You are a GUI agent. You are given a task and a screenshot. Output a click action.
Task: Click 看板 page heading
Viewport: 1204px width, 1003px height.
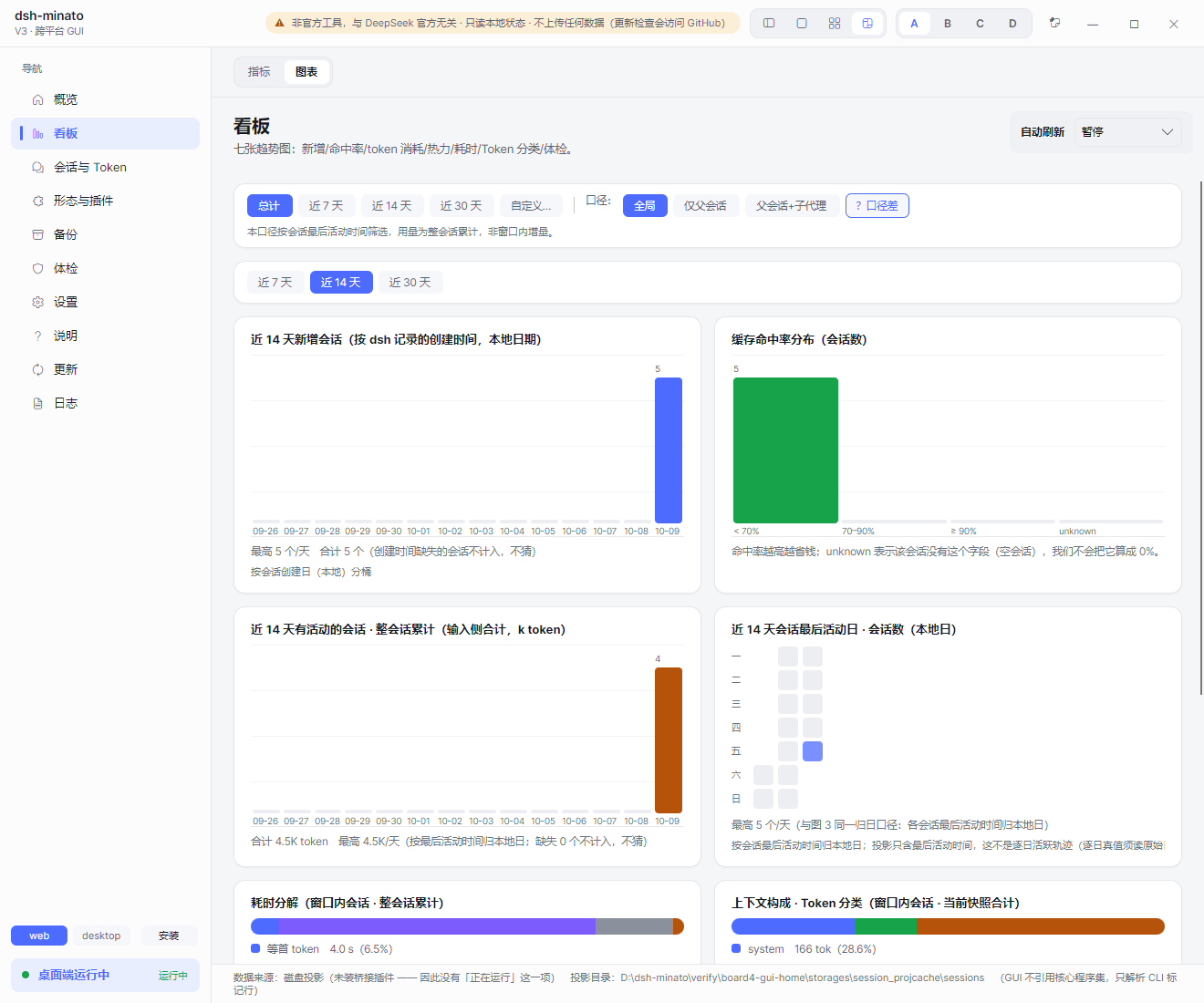[252, 127]
